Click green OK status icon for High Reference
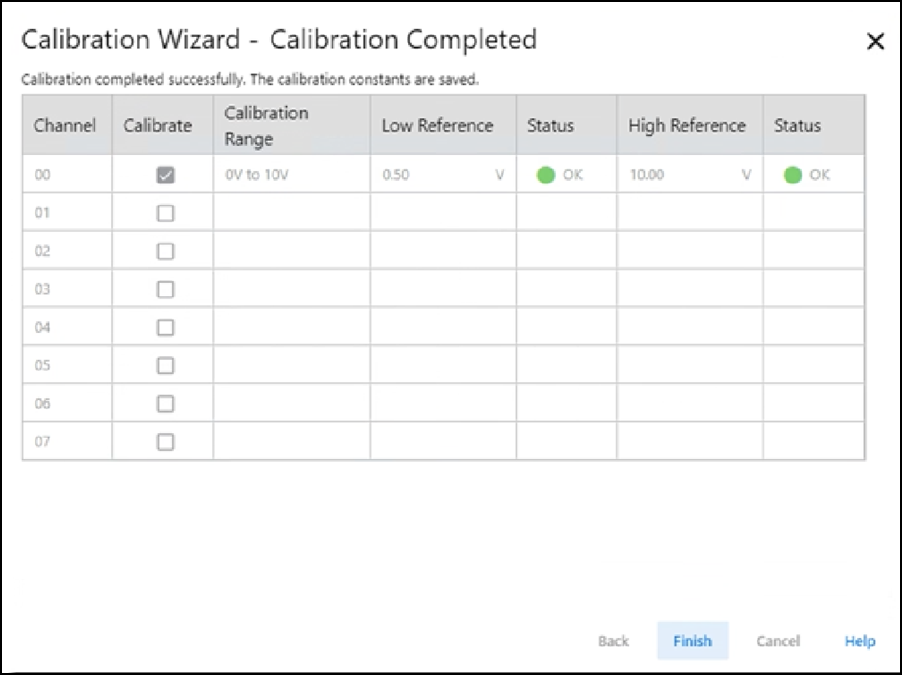The height and width of the screenshot is (675, 902). point(793,175)
